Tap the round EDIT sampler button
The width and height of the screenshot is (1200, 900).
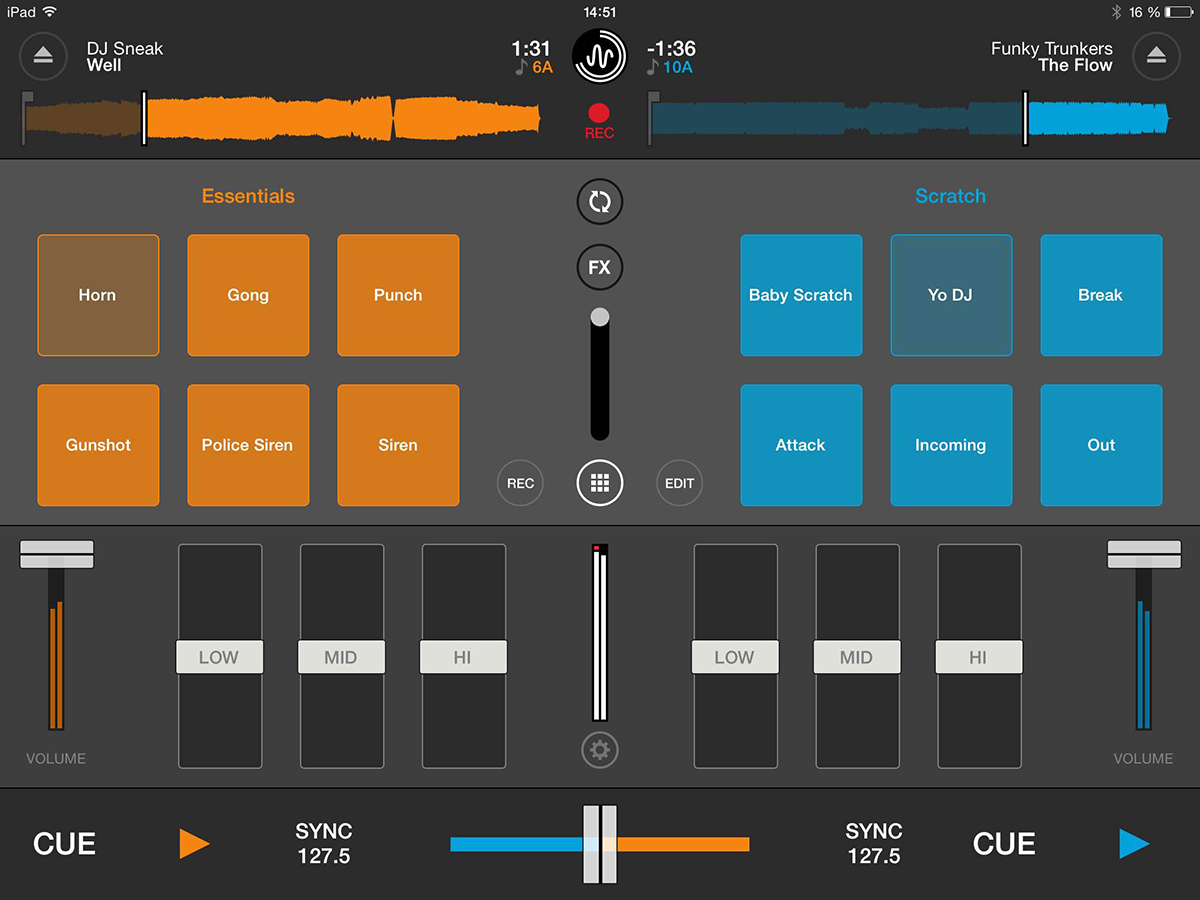[x=679, y=484]
